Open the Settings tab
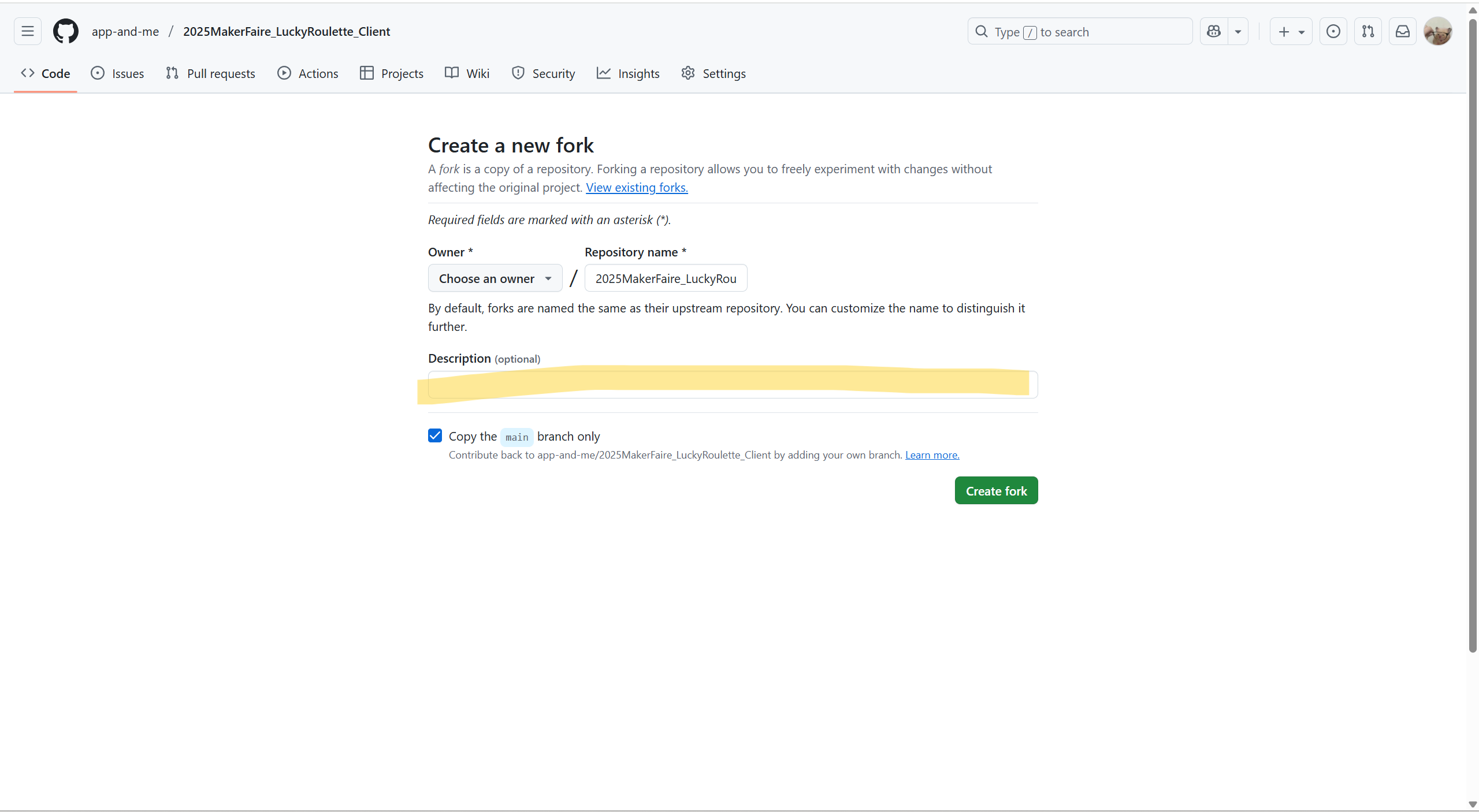 714,73
